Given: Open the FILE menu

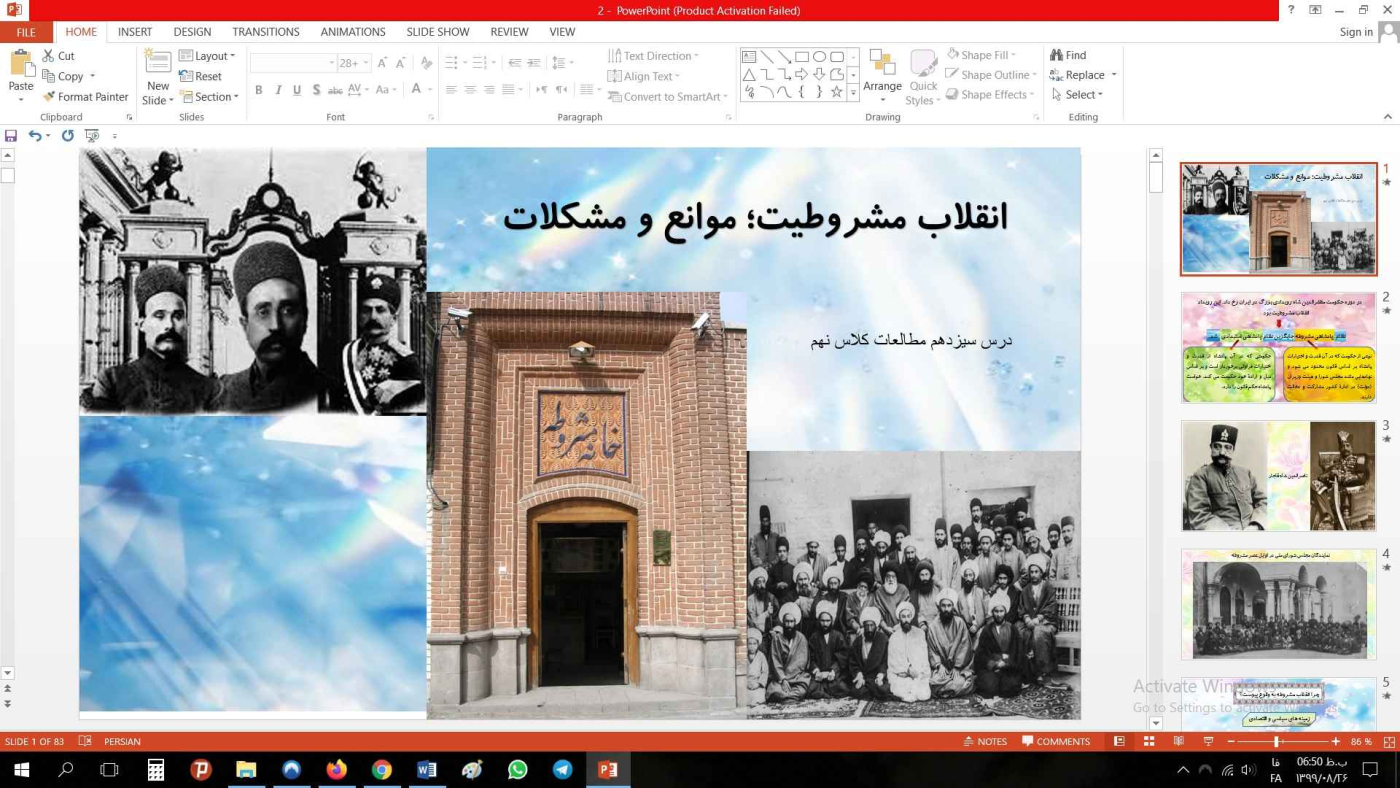Looking at the screenshot, I should (x=26, y=32).
